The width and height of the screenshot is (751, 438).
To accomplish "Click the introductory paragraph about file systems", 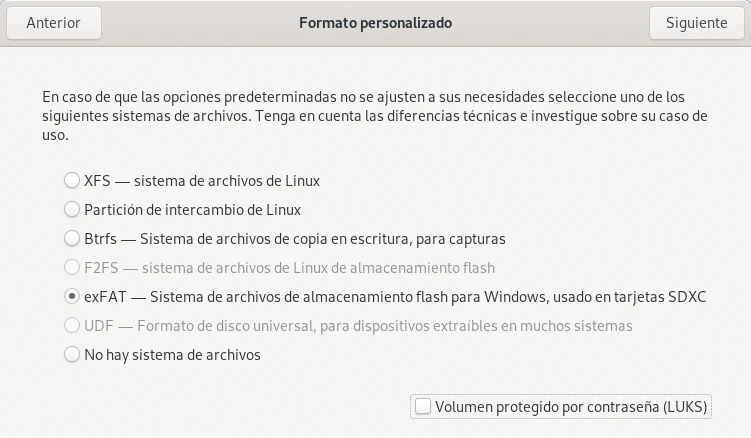I will click(x=375, y=116).
